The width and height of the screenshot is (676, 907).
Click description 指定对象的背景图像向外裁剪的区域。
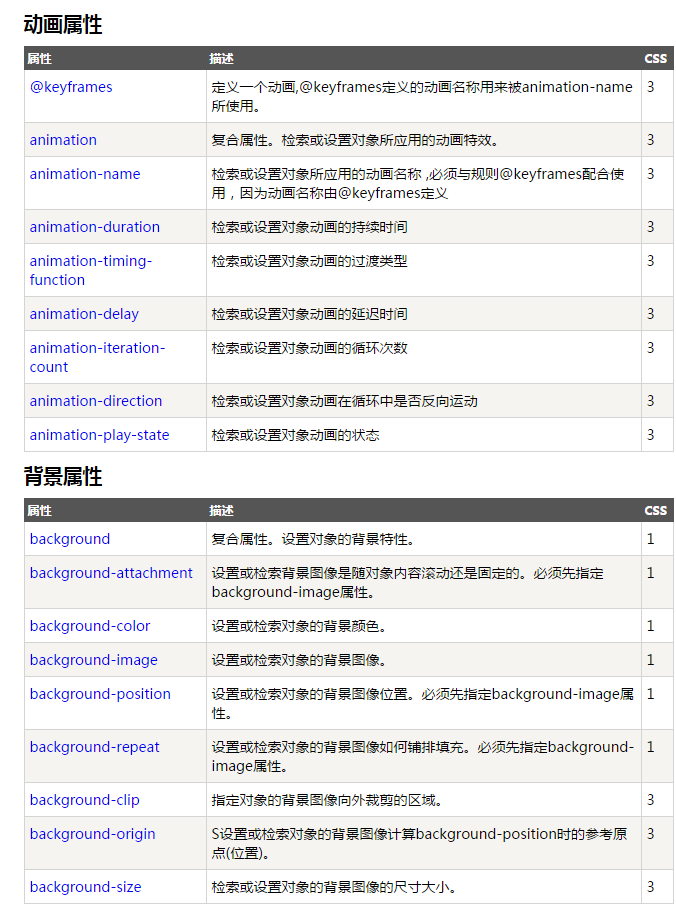tap(327, 801)
